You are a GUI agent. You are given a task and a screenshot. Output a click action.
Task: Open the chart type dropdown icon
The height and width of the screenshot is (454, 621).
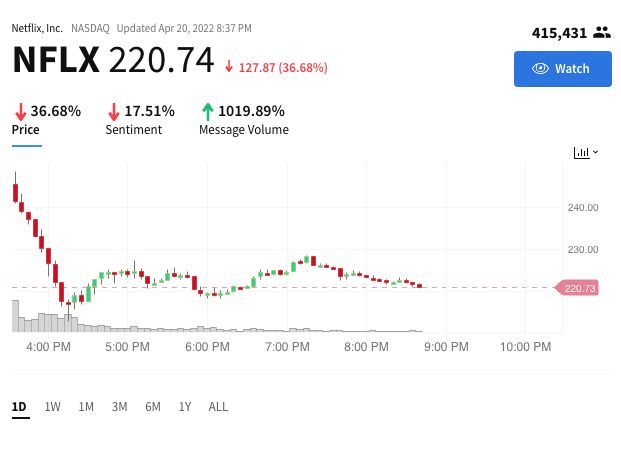[586, 153]
